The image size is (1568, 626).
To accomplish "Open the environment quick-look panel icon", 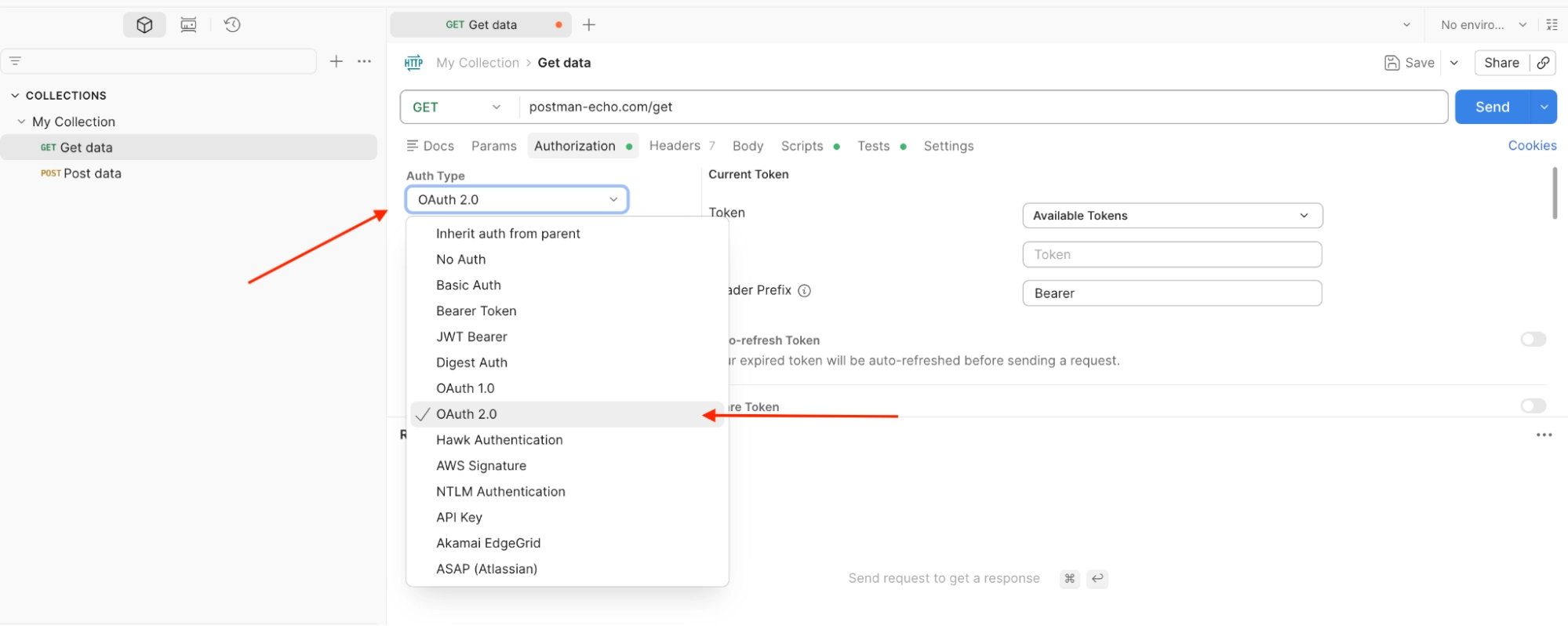I will pyautogui.click(x=1552, y=25).
